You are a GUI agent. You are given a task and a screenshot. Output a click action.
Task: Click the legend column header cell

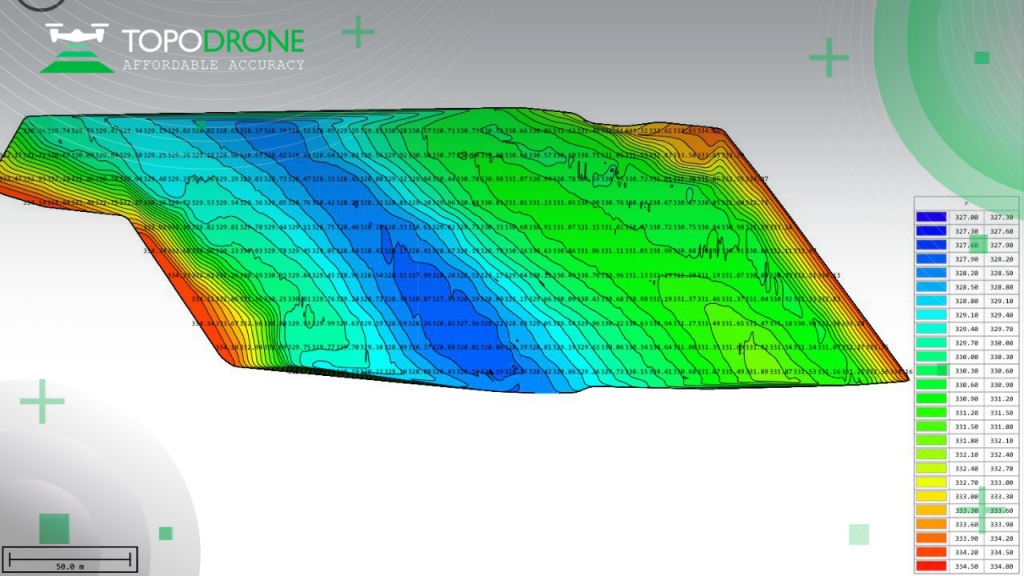[x=966, y=203]
